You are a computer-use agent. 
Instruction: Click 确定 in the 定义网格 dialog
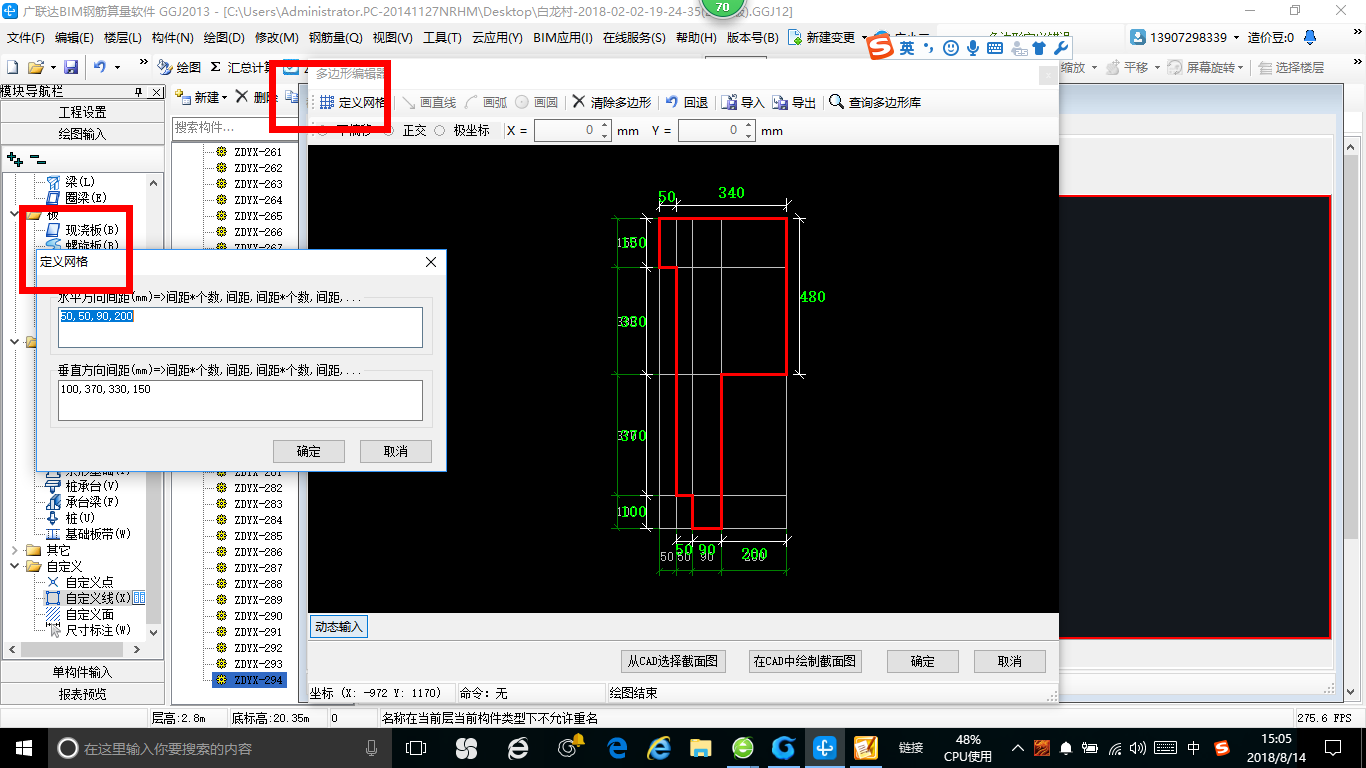point(309,451)
